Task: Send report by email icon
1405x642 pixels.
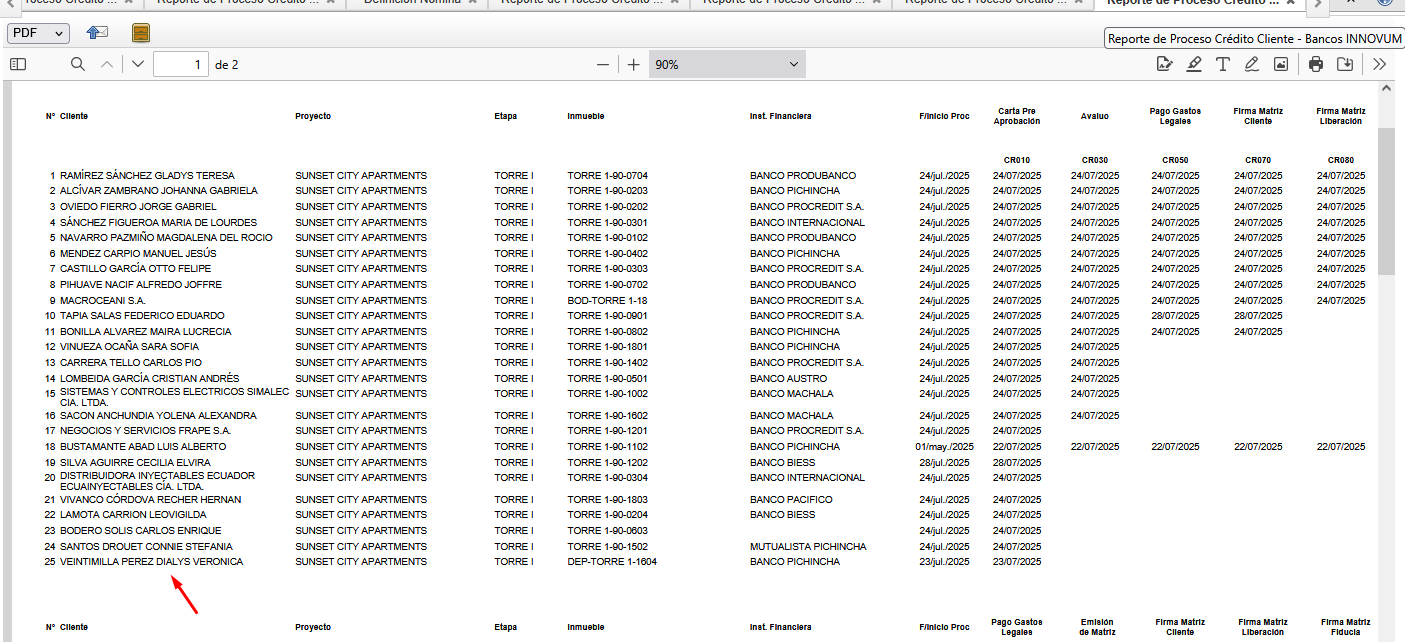Action: tap(97, 33)
